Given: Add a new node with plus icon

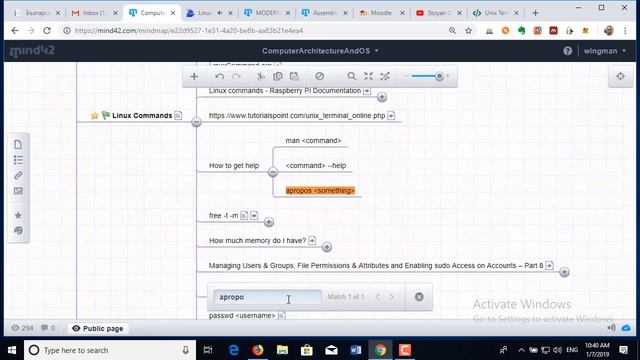Looking at the screenshot, I should point(194,76).
